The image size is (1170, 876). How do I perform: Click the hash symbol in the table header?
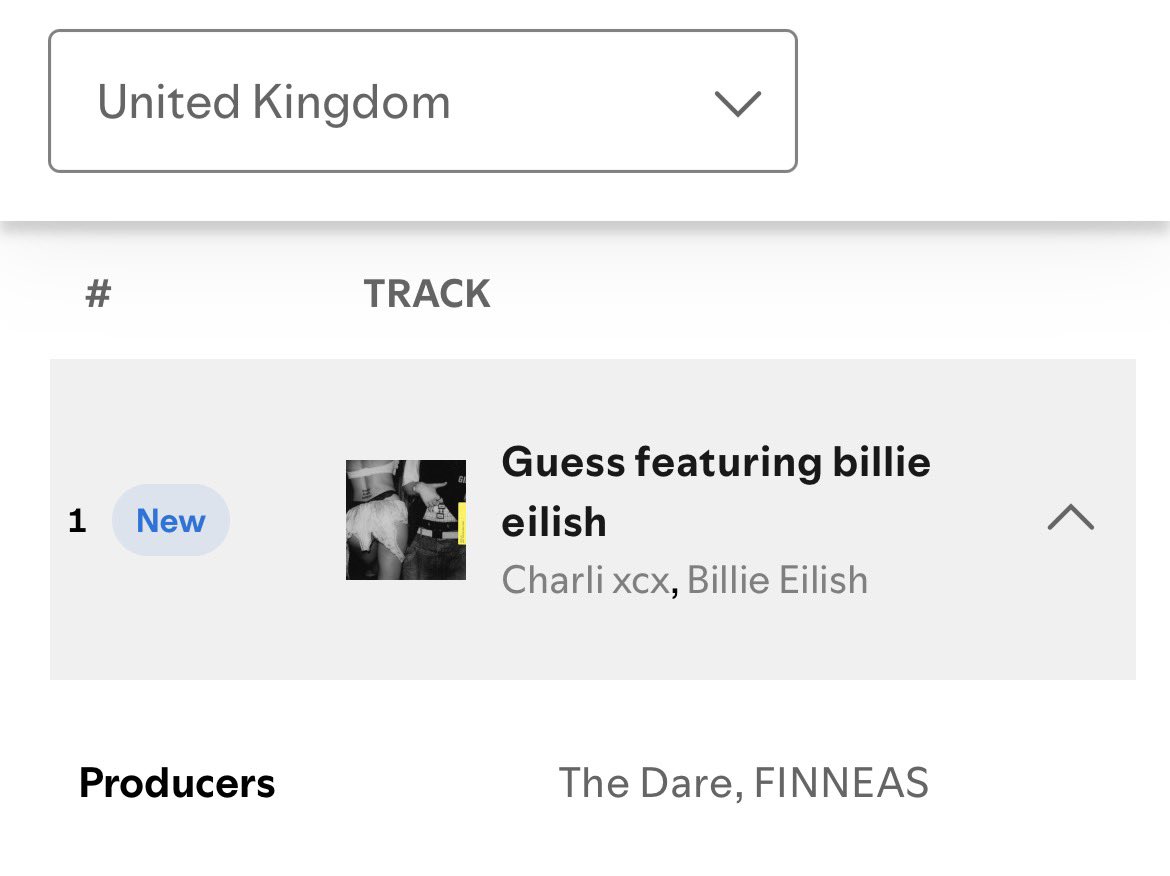click(x=98, y=293)
